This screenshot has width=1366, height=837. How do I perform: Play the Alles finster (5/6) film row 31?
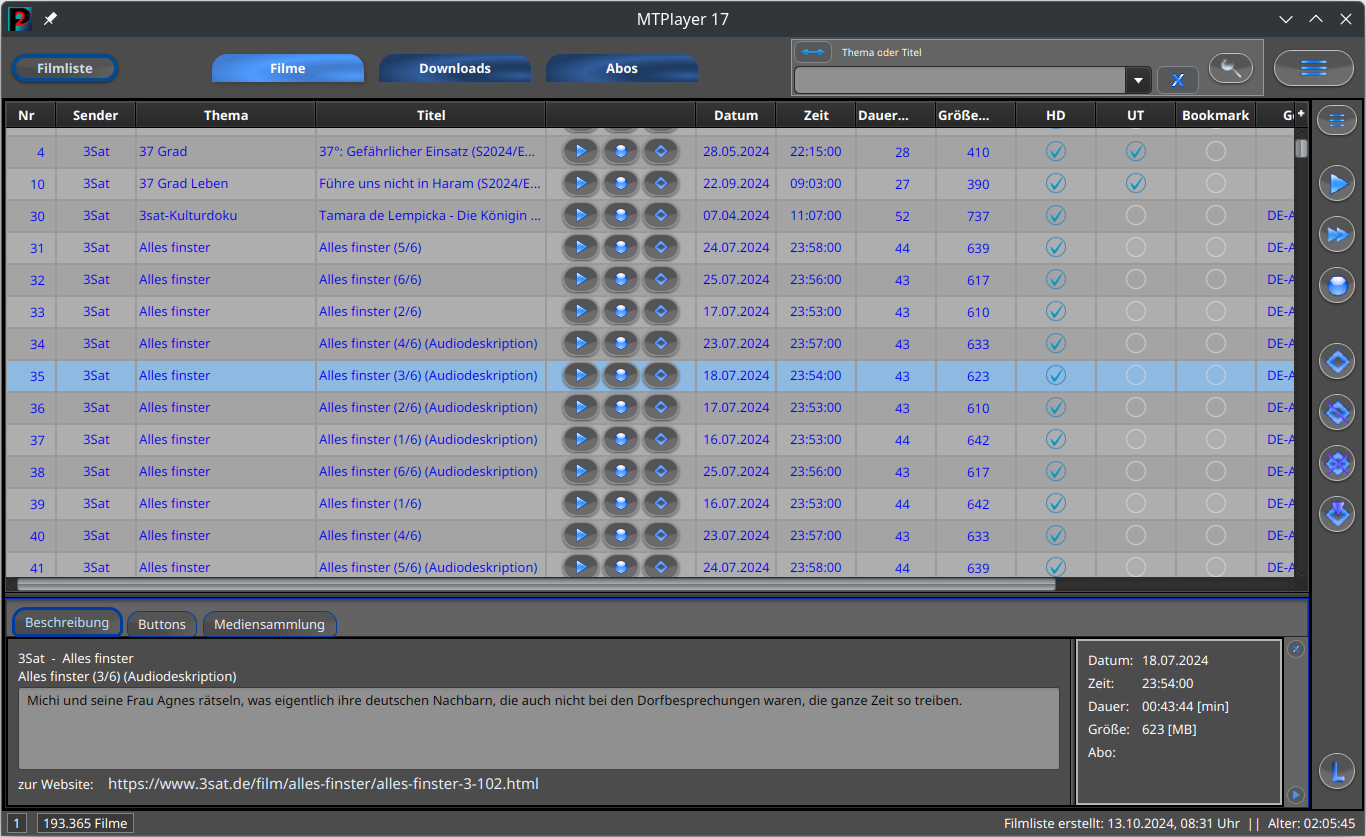(x=581, y=248)
